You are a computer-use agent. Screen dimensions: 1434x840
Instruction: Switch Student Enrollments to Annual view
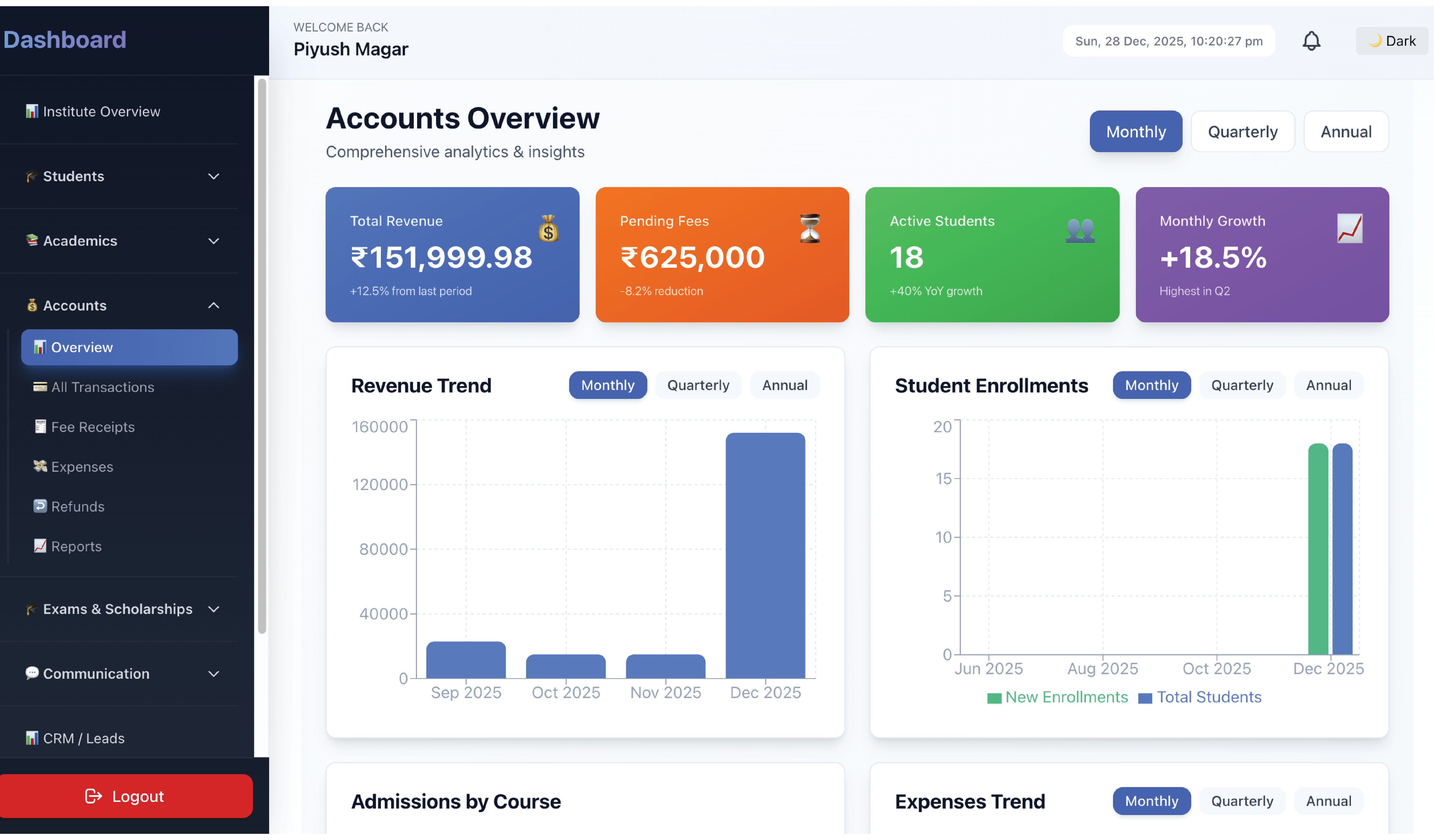pyautogui.click(x=1328, y=385)
